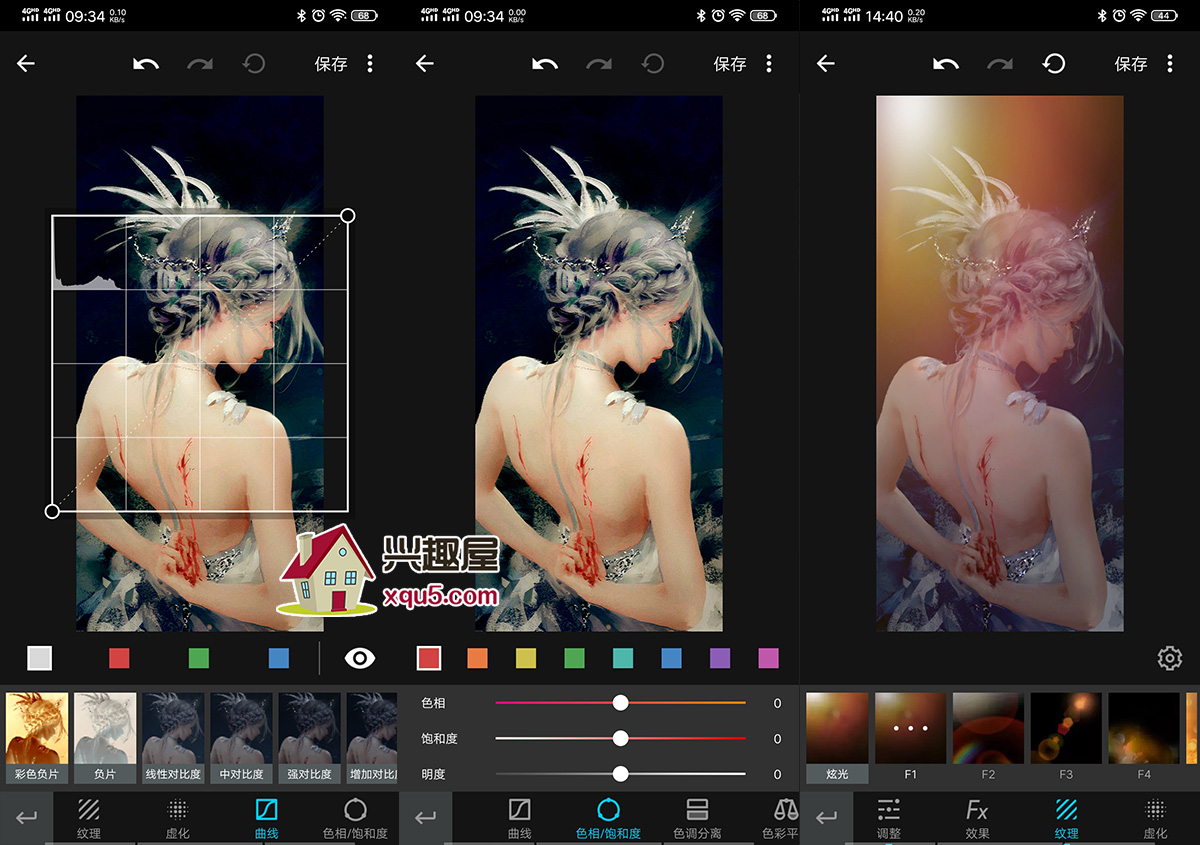Apply the 线性对比度 preset thumbnail
Screen dimensions: 1200x845
[x=173, y=737]
